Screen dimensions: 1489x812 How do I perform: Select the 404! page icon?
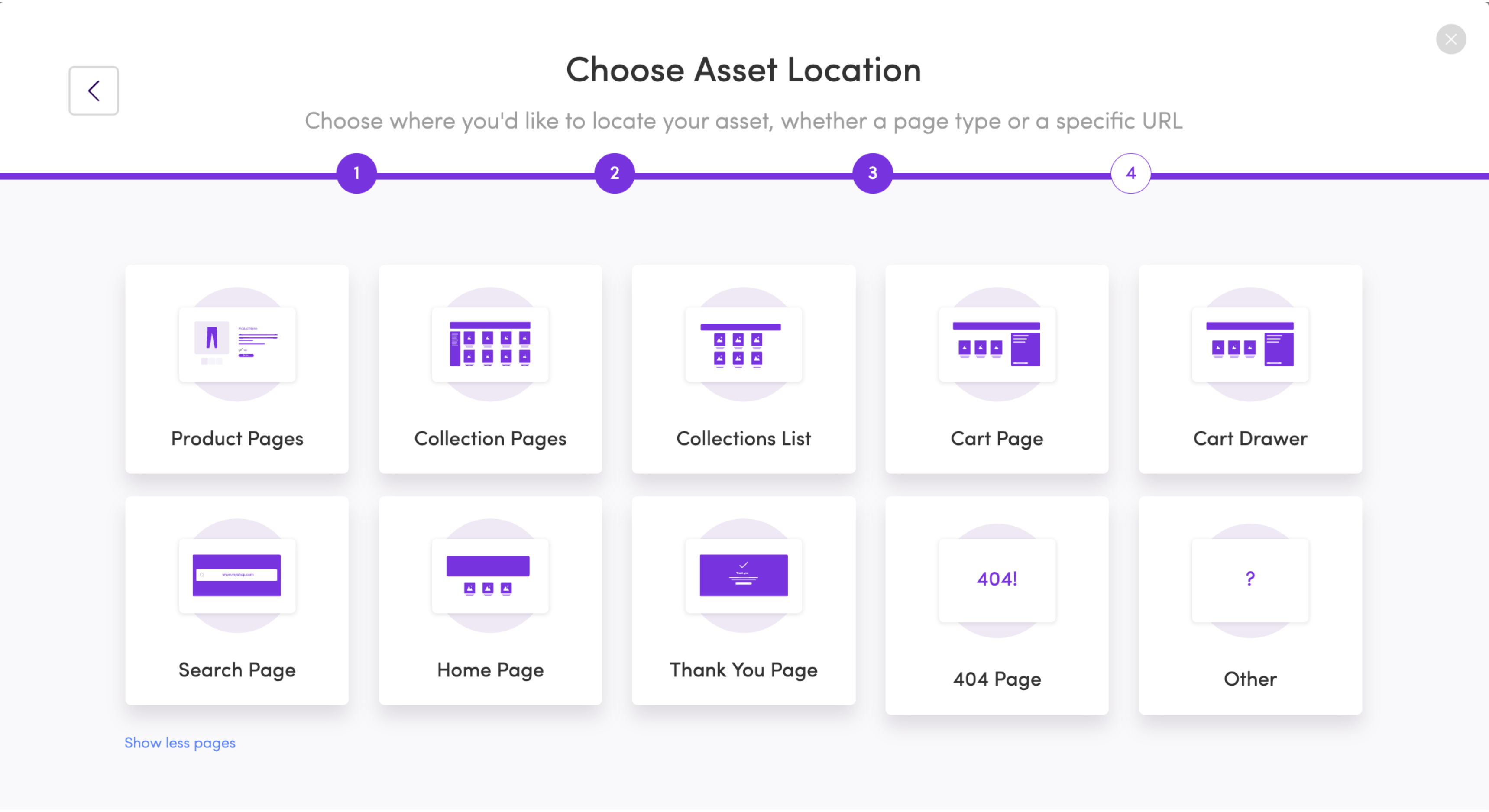997,580
